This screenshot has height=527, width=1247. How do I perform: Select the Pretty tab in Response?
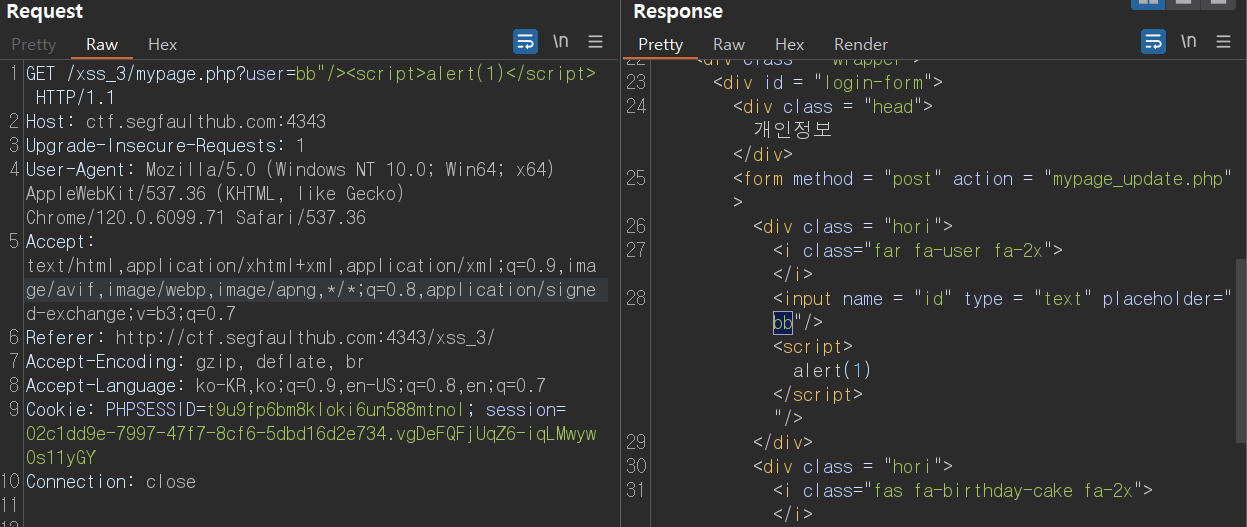coord(661,44)
